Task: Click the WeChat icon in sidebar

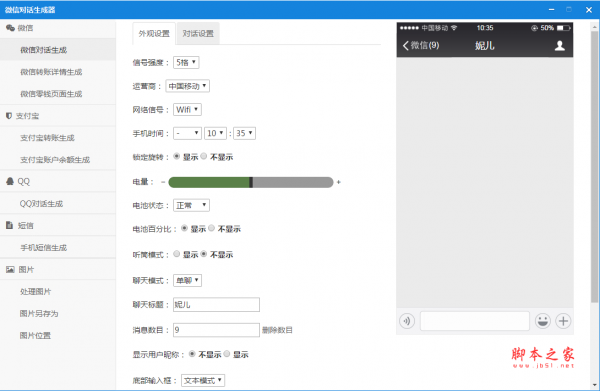Action: [x=10, y=28]
